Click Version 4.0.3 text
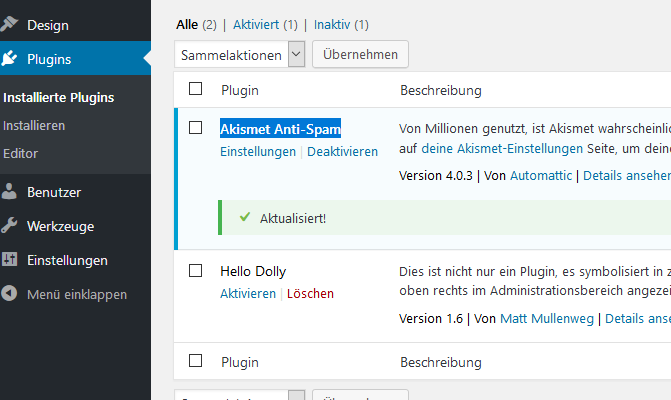Screen dimensions: 671x400 point(436,175)
